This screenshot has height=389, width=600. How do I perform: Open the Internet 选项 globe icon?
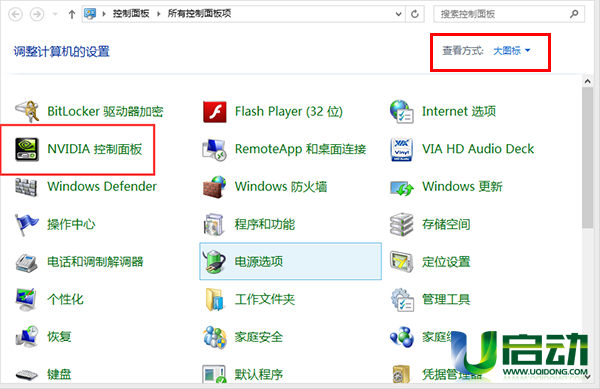(401, 111)
